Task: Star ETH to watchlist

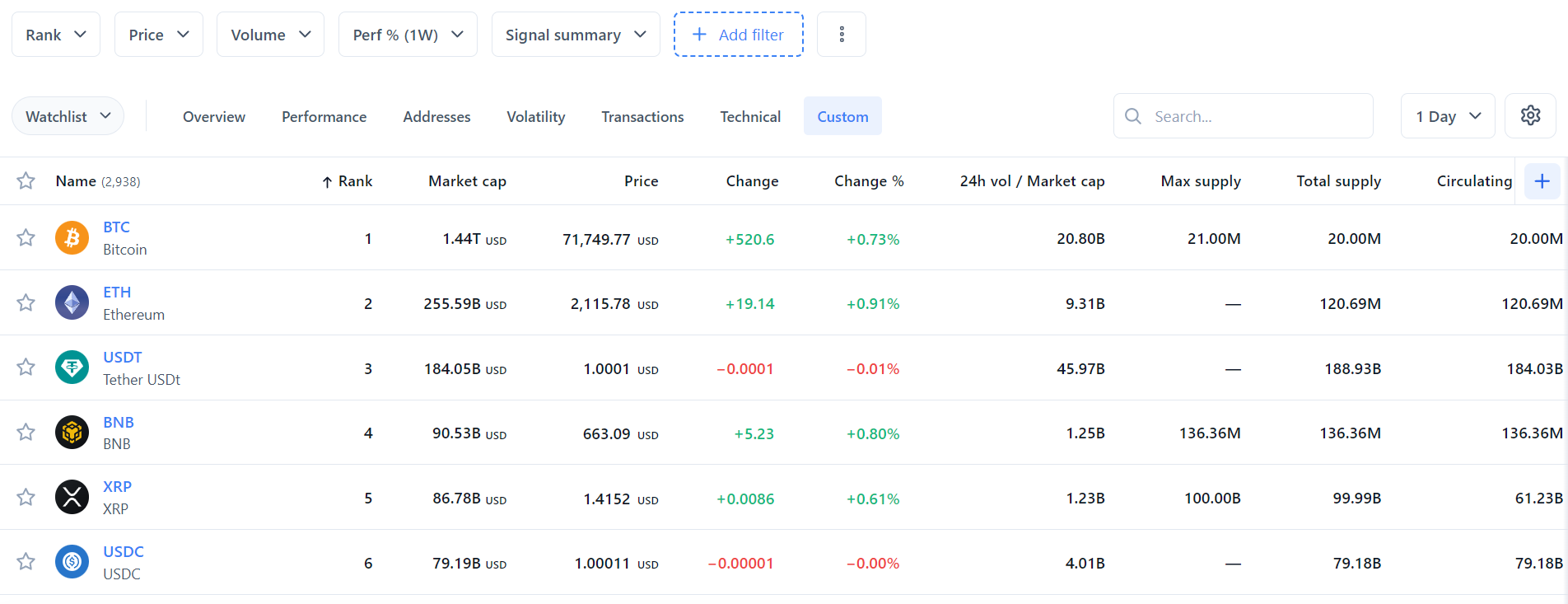Action: pos(26,303)
